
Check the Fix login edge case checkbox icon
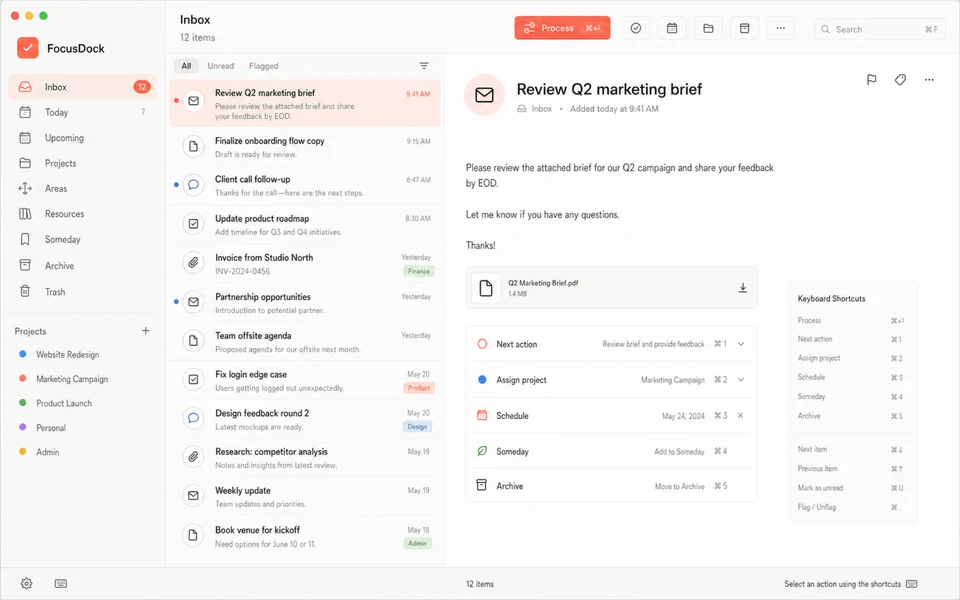click(193, 379)
